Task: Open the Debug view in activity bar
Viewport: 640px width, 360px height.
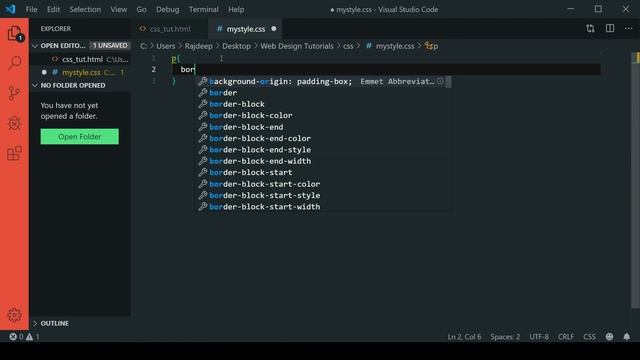Action: pyautogui.click(x=14, y=123)
